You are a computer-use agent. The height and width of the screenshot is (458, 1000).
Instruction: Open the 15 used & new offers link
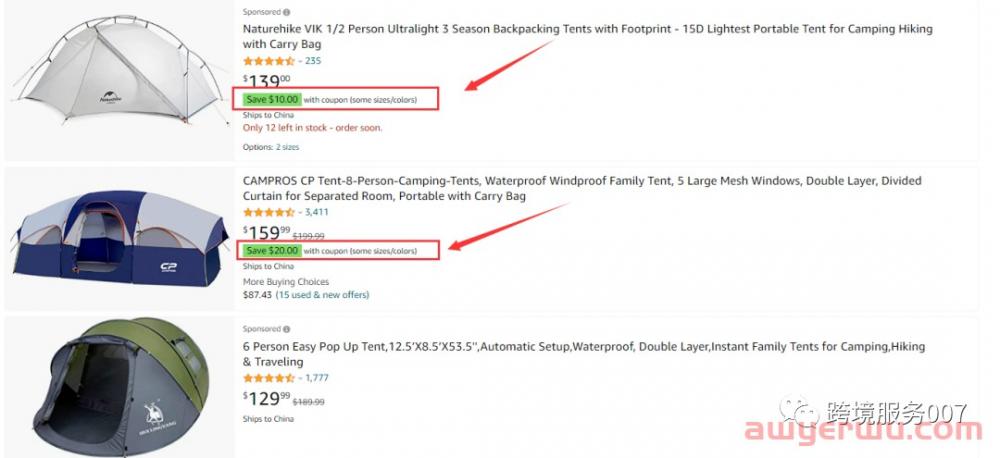click(x=322, y=295)
